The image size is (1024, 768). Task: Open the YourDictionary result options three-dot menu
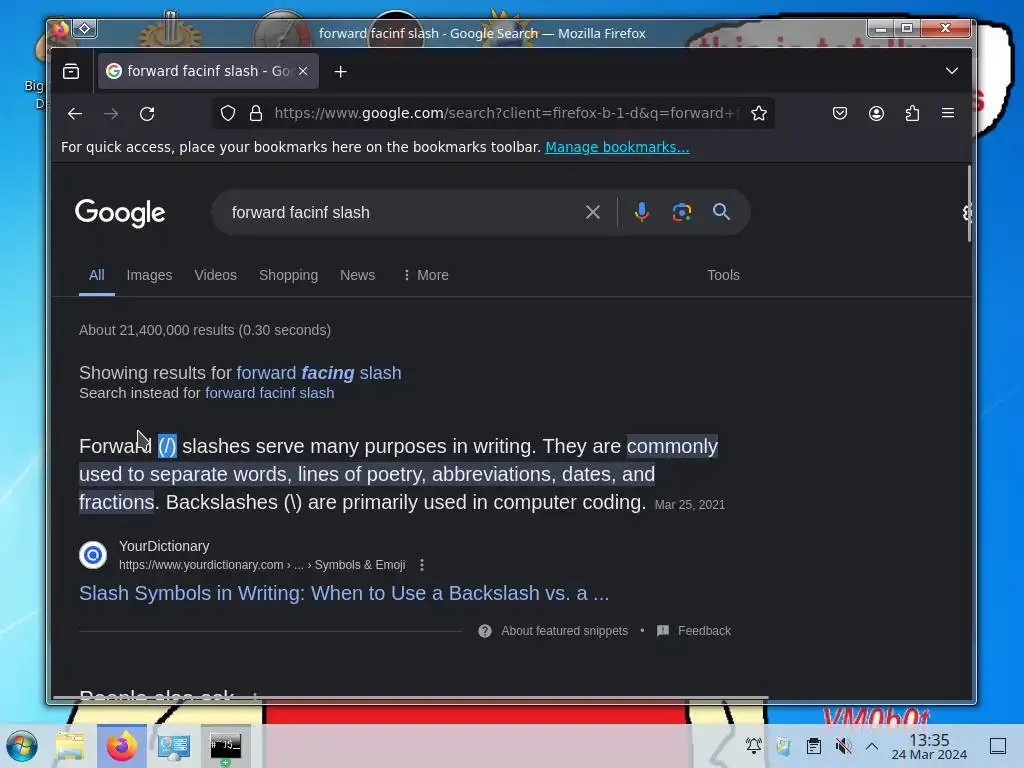(422, 565)
